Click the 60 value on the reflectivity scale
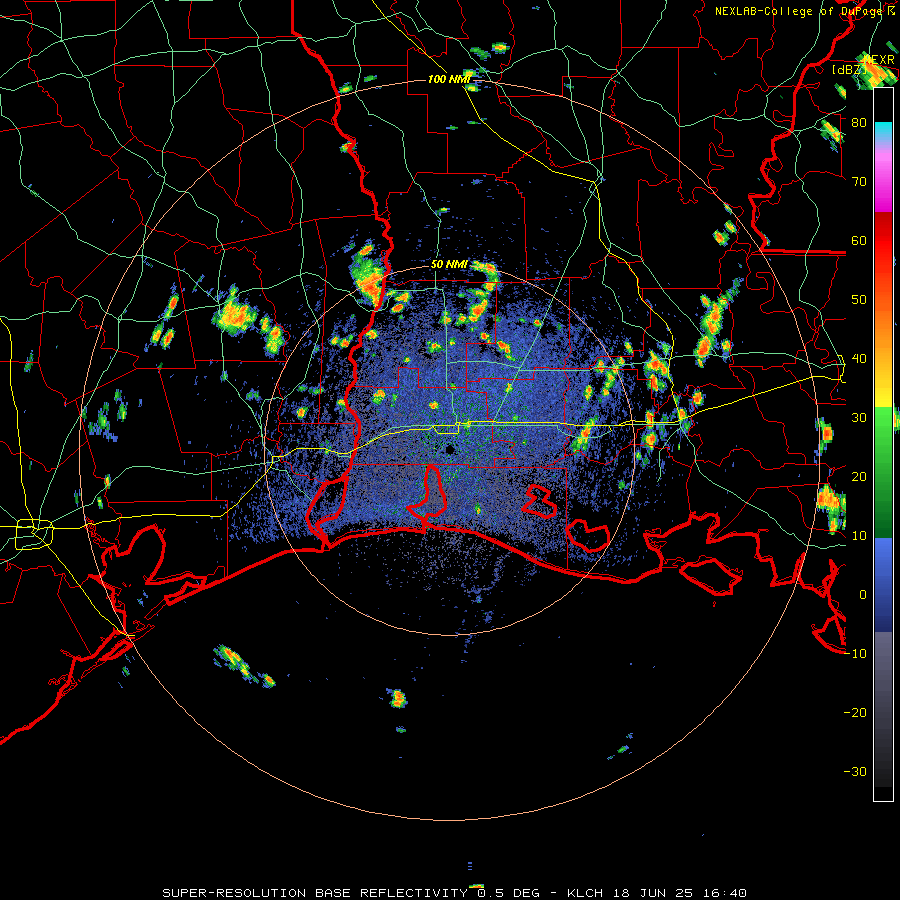This screenshot has height=900, width=900. [x=859, y=240]
